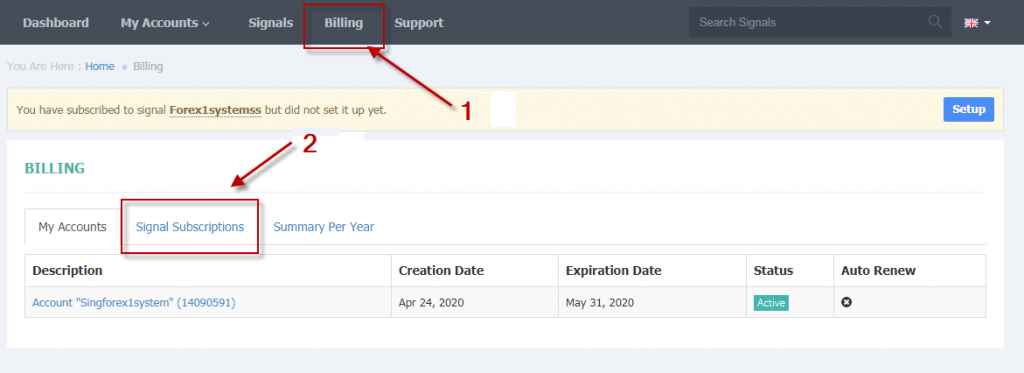Open the Support menu item
The image size is (1024, 373).
click(419, 23)
